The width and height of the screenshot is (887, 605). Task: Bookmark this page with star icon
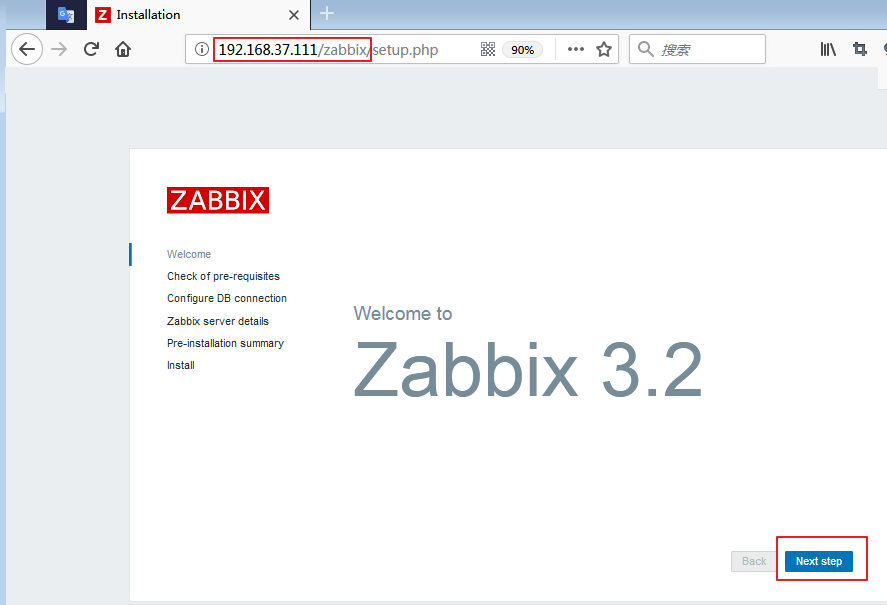tap(604, 49)
